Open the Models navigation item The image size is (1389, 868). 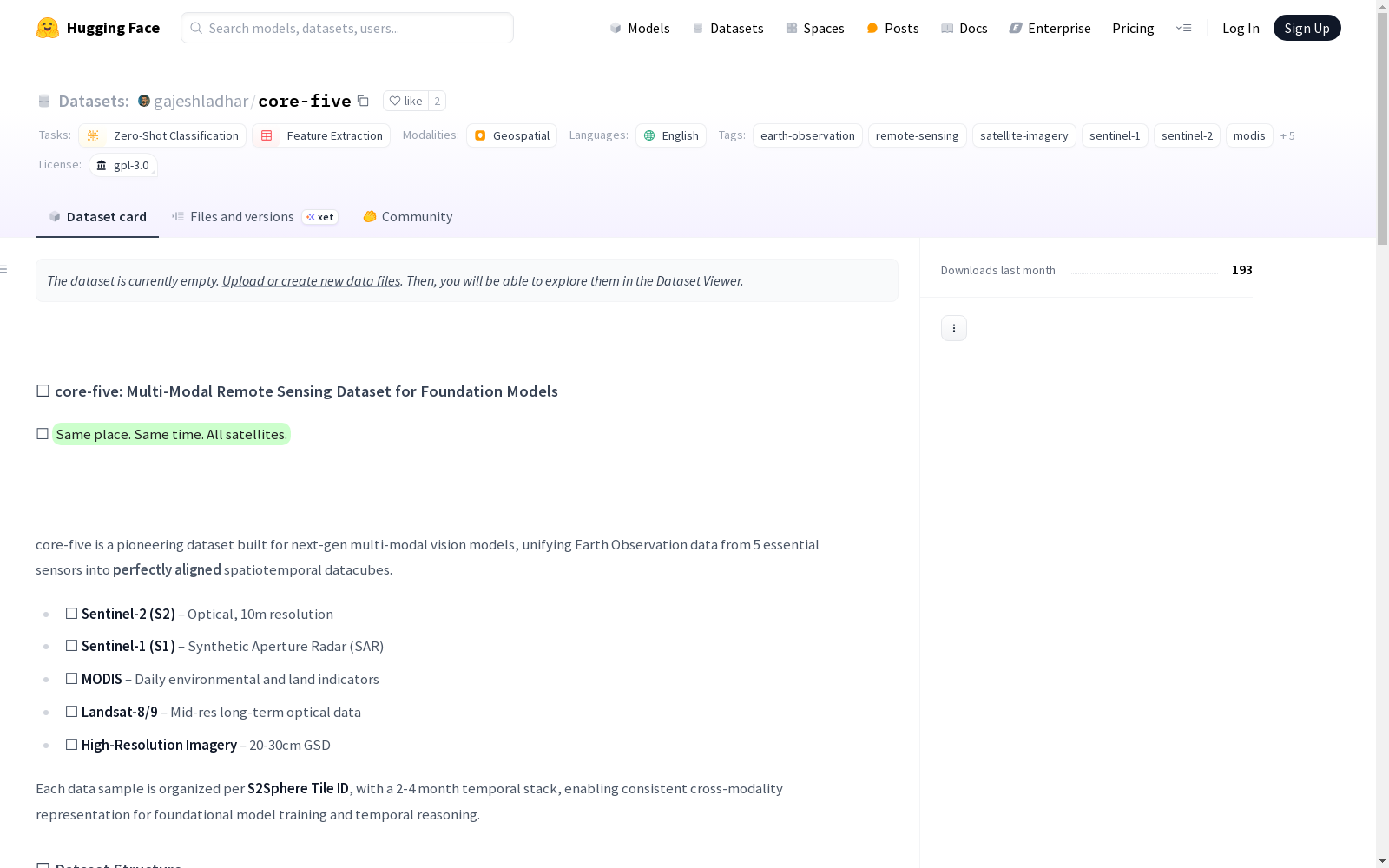click(x=640, y=28)
